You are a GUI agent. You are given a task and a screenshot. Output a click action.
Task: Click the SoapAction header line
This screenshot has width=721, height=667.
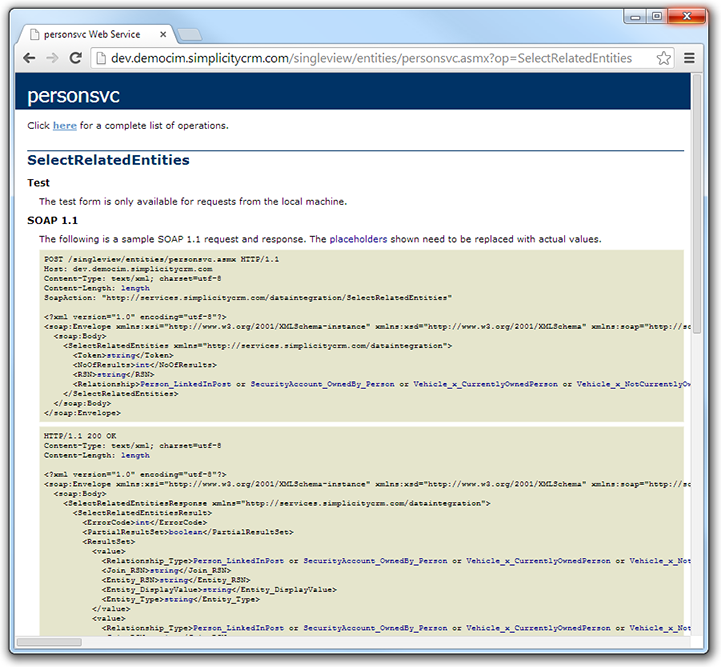point(248,298)
